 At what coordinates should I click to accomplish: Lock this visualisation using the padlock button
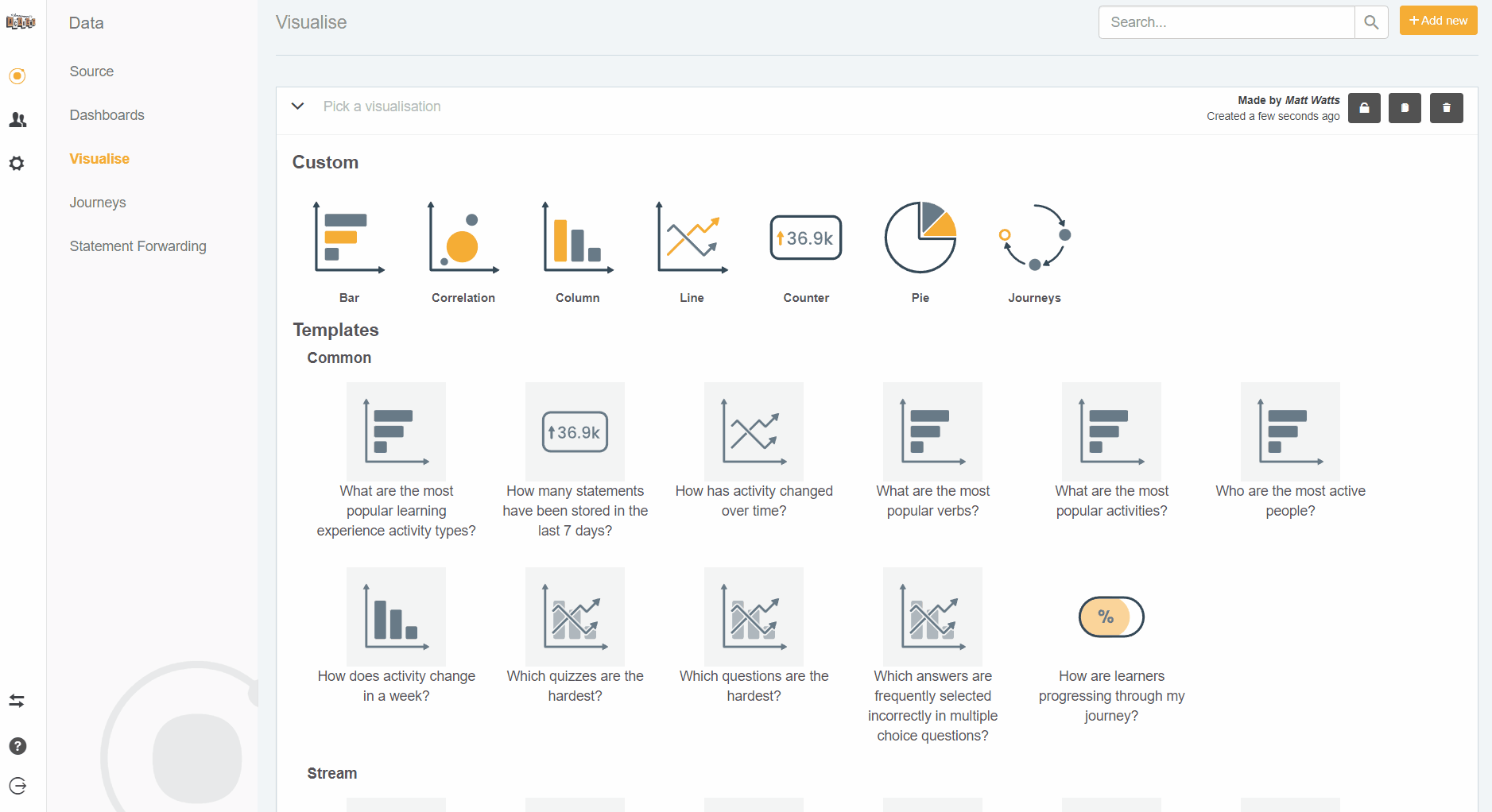point(1364,108)
